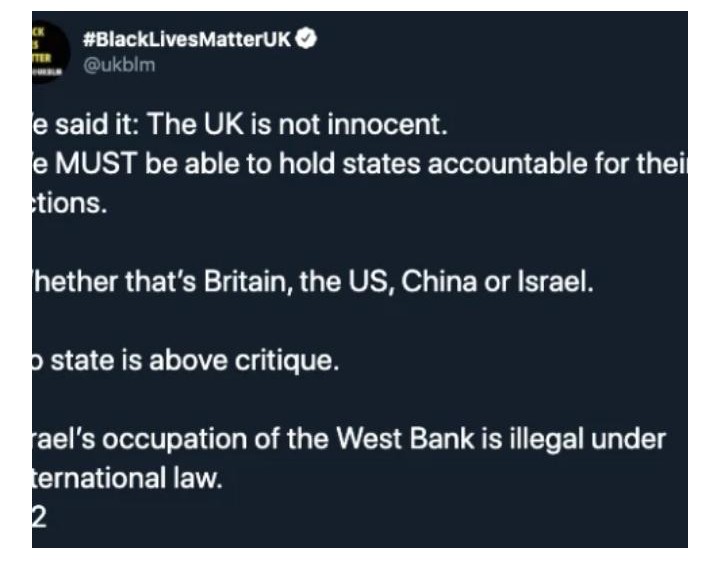
Task: Click the word Israel in the country list
Action: coord(555,281)
